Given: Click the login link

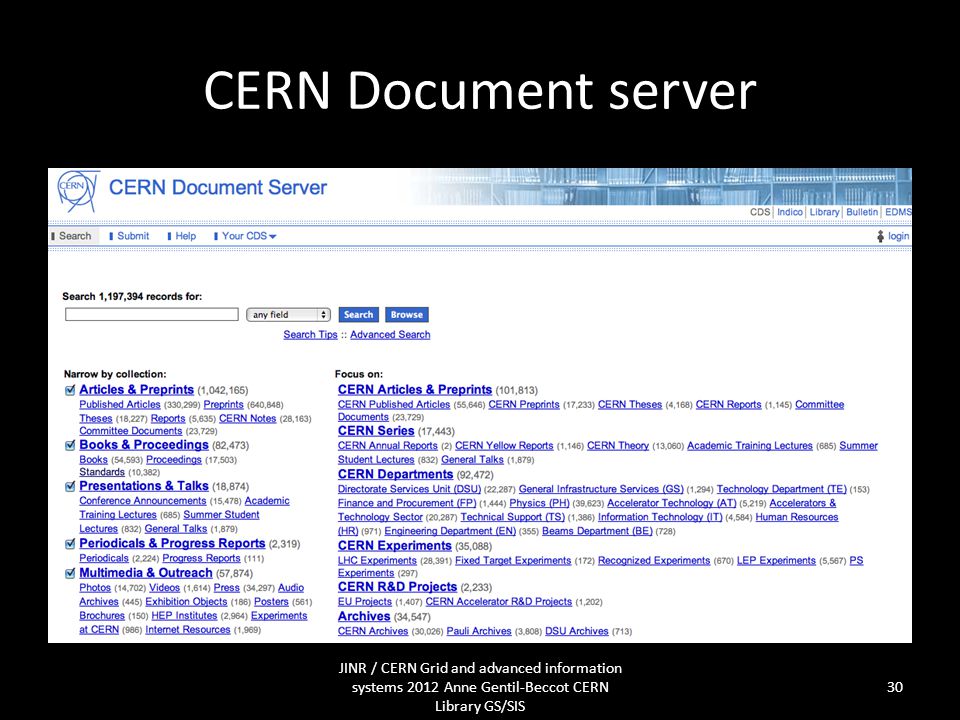Looking at the screenshot, I should point(898,236).
